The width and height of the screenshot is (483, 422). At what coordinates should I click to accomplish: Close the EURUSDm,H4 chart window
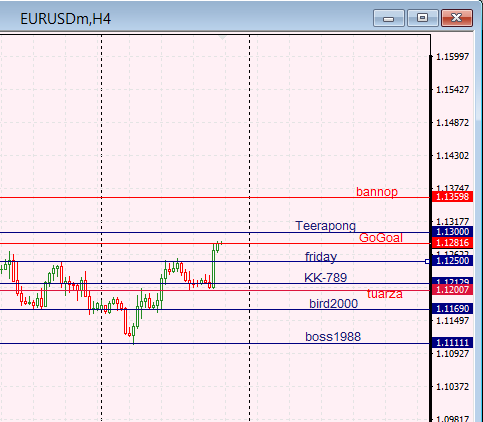pyautogui.click(x=457, y=18)
